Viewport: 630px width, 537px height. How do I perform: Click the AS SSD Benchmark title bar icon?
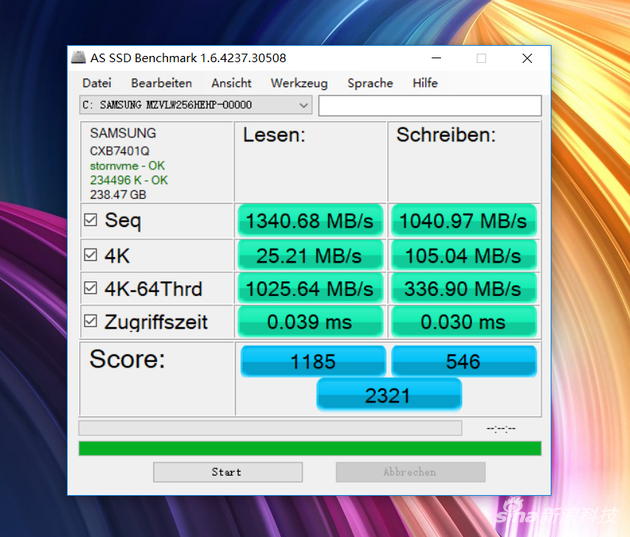pos(78,58)
